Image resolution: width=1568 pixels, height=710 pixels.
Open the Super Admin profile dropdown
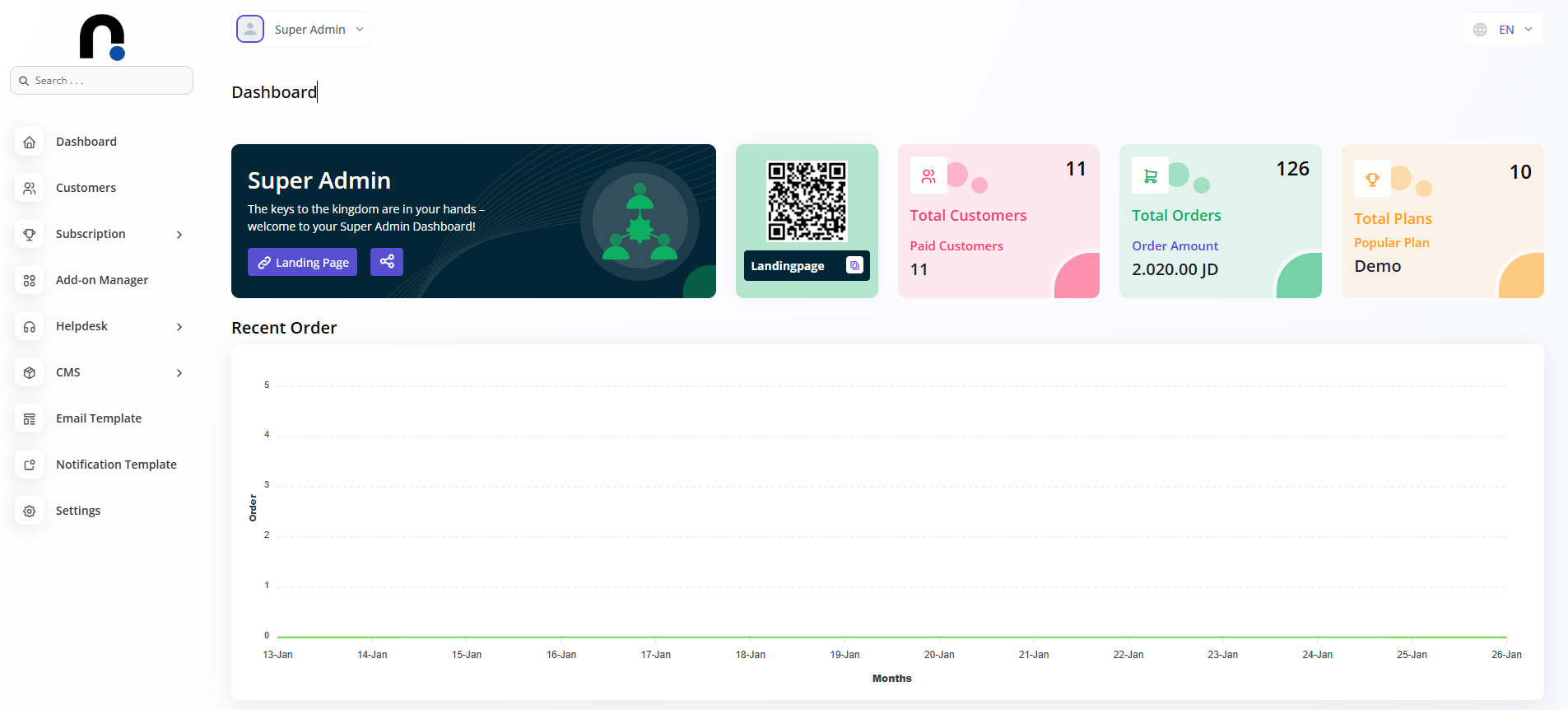301,30
